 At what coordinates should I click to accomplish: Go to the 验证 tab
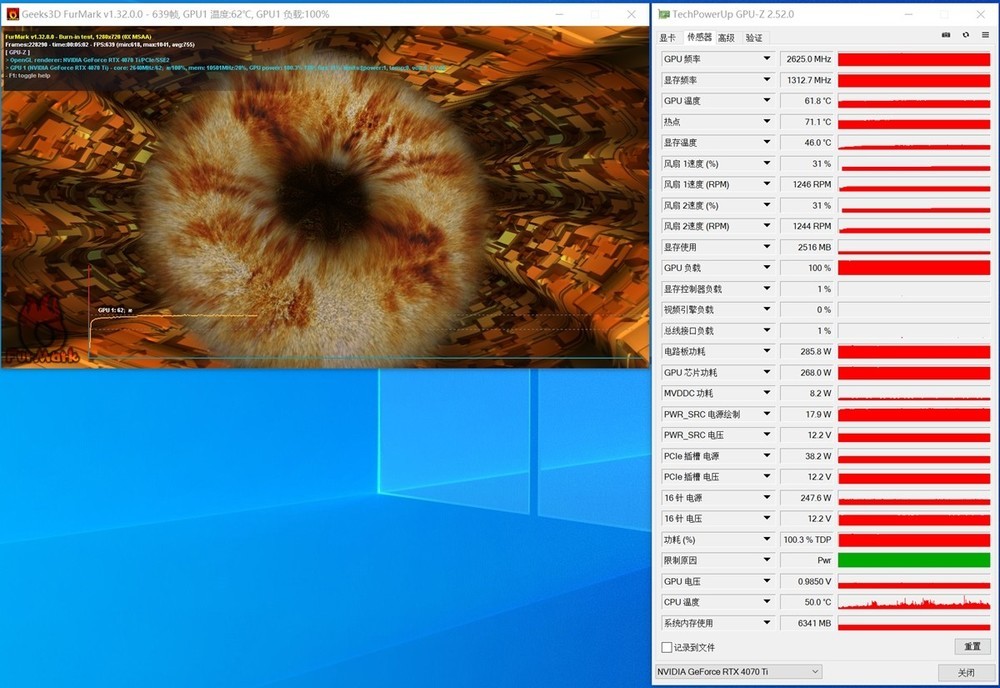pos(754,38)
